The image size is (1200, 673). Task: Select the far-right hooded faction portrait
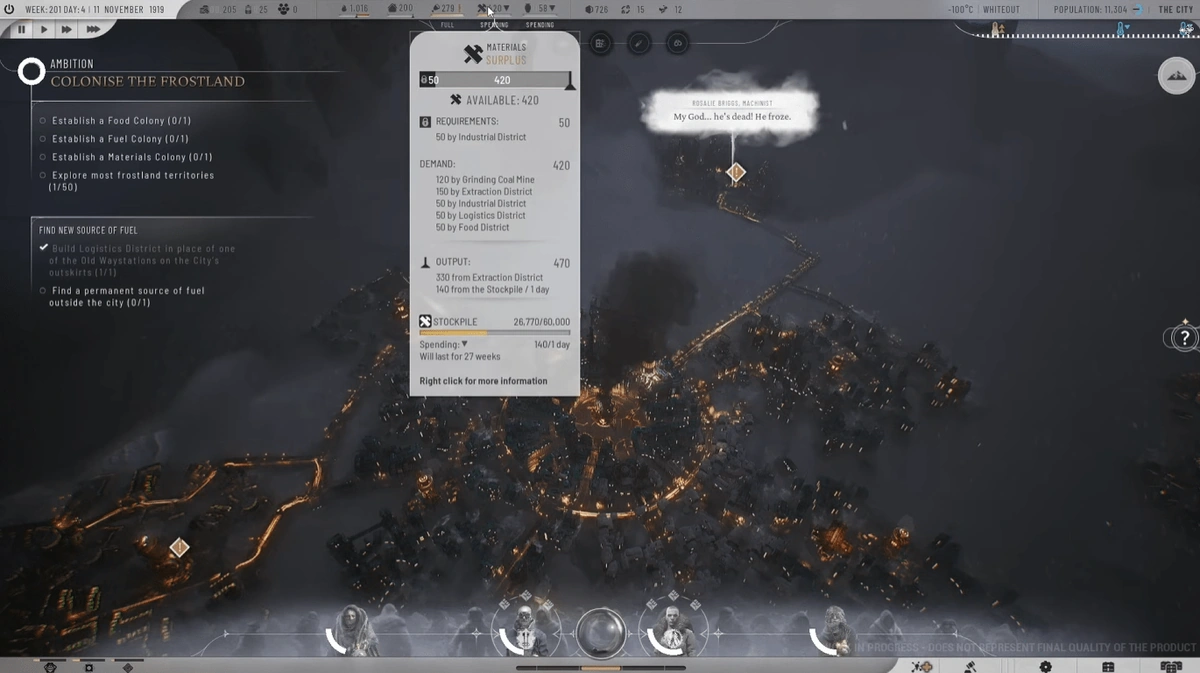tap(834, 631)
